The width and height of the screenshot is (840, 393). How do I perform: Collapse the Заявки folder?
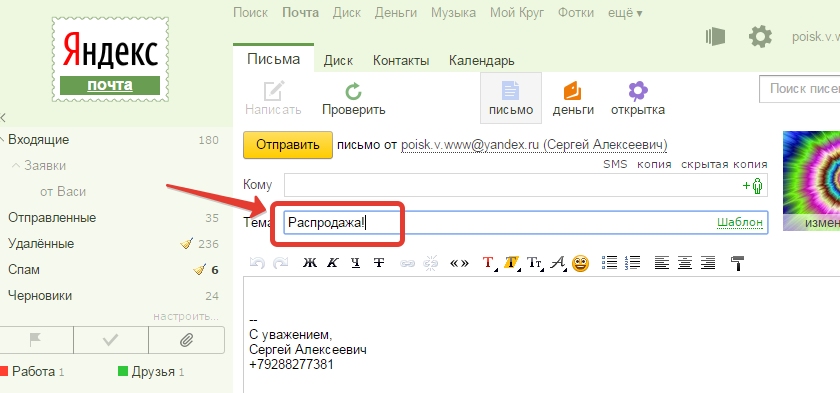(15, 166)
